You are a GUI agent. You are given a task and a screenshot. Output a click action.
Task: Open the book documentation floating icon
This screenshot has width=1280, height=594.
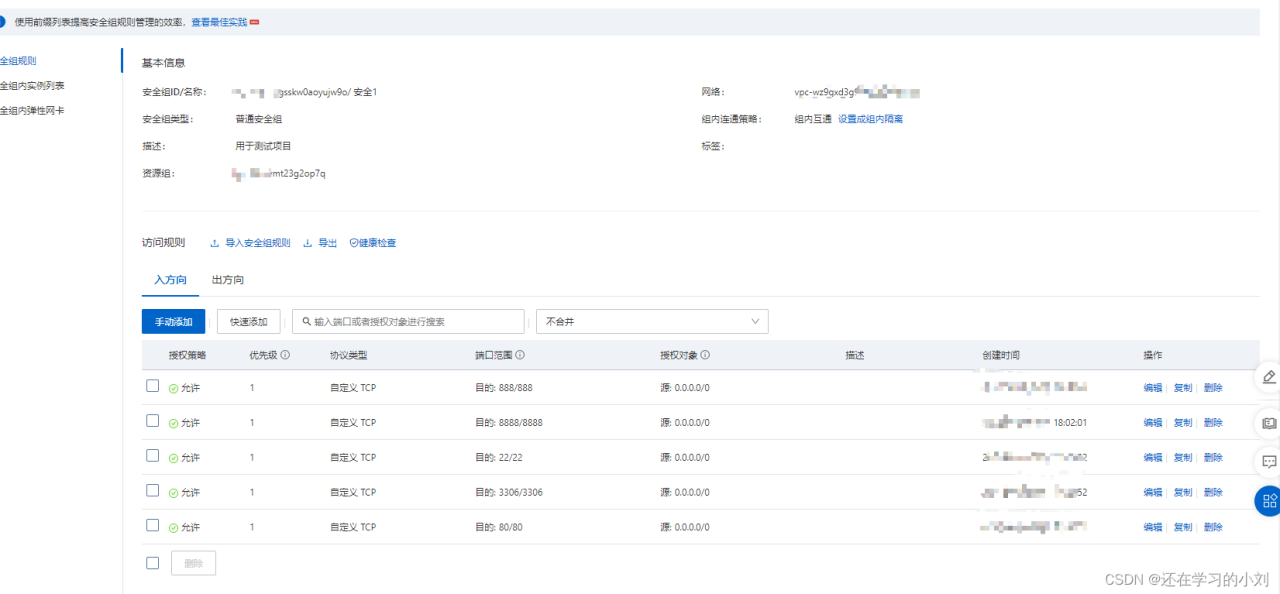click(1269, 422)
